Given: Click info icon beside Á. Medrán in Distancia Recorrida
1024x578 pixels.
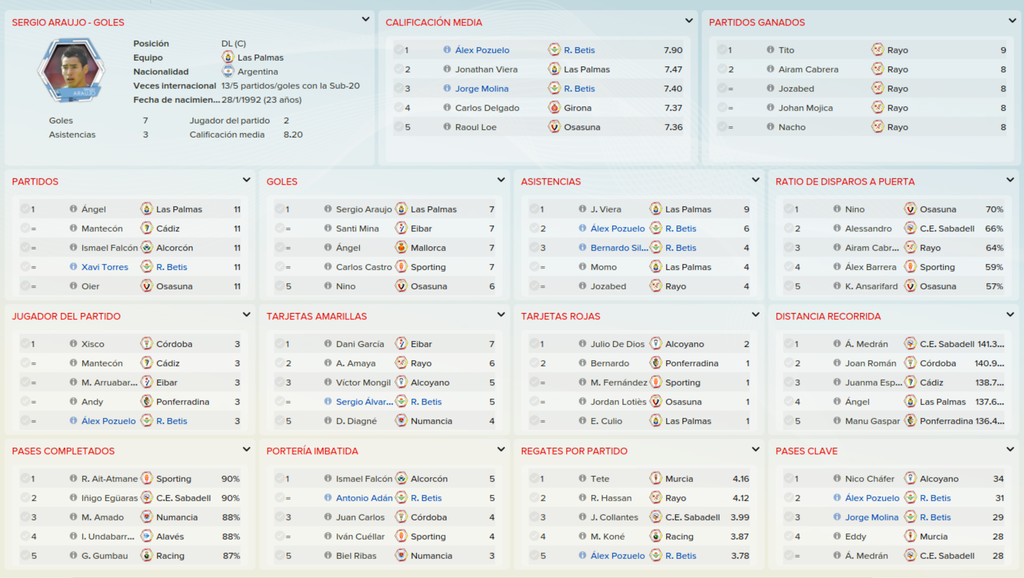Looking at the screenshot, I should [837, 344].
